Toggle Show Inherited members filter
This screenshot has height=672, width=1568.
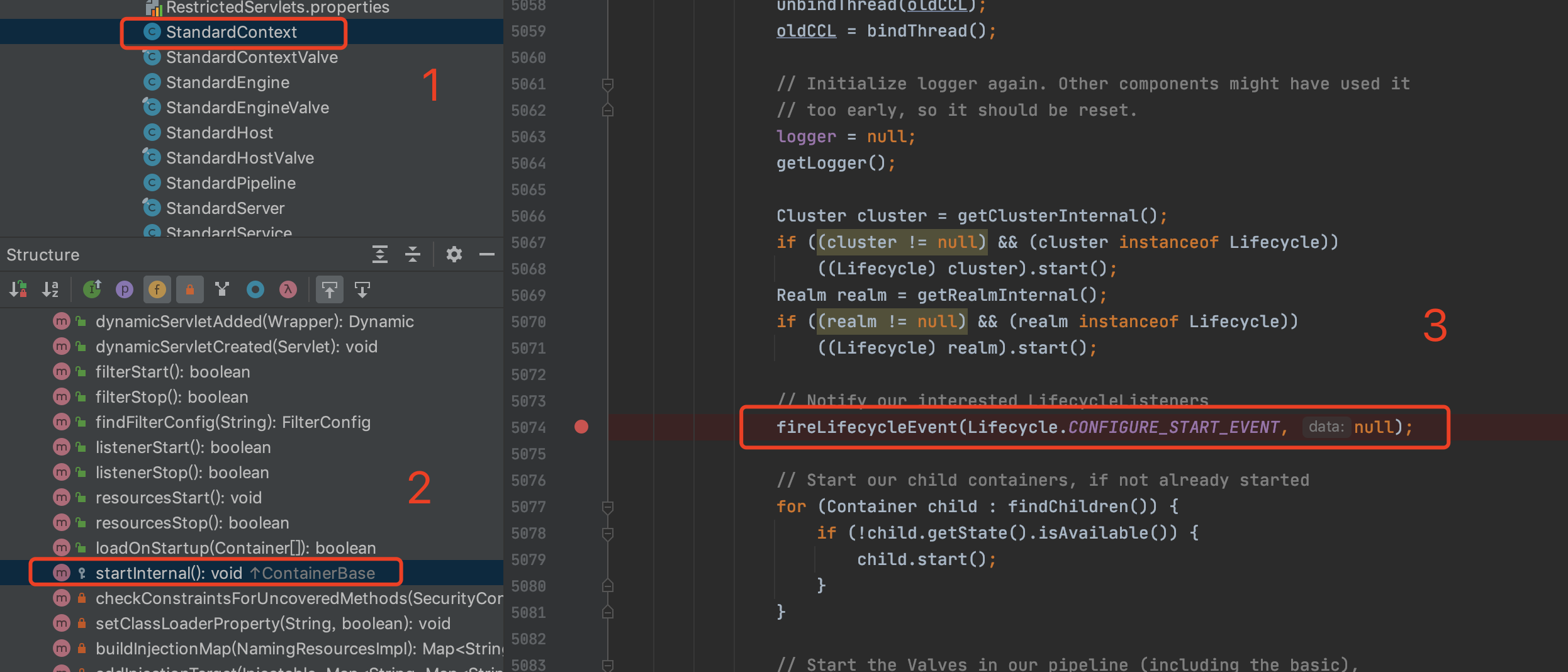(x=92, y=289)
